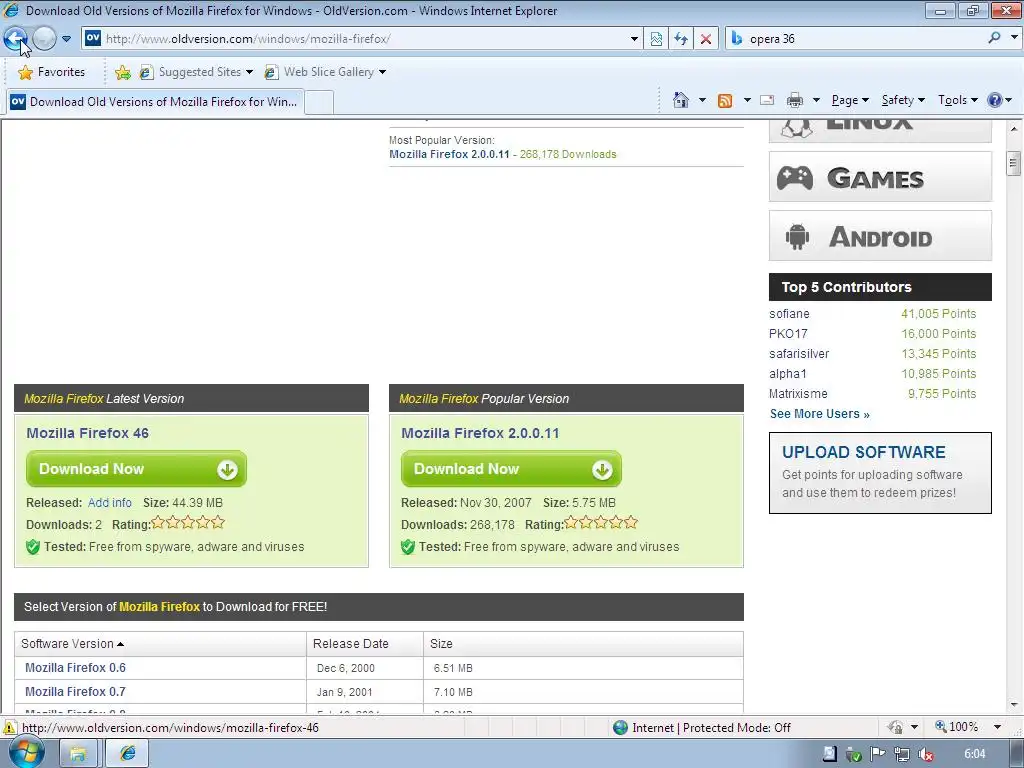1024x768 pixels.
Task: Open Mozilla Firefox 2.0.0.11 popular version title
Action: [x=480, y=433]
